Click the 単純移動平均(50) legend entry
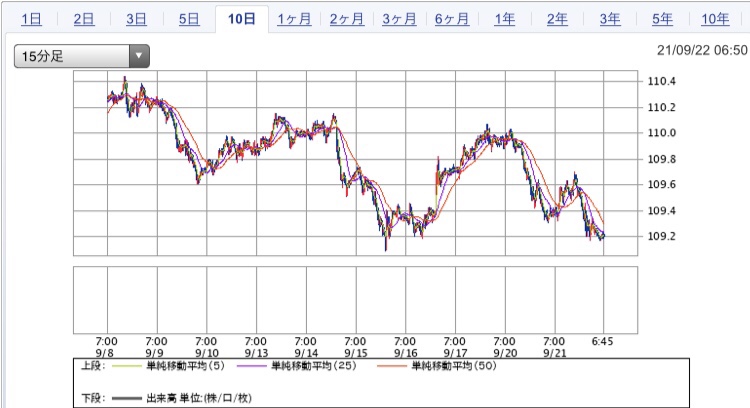 coord(454,366)
